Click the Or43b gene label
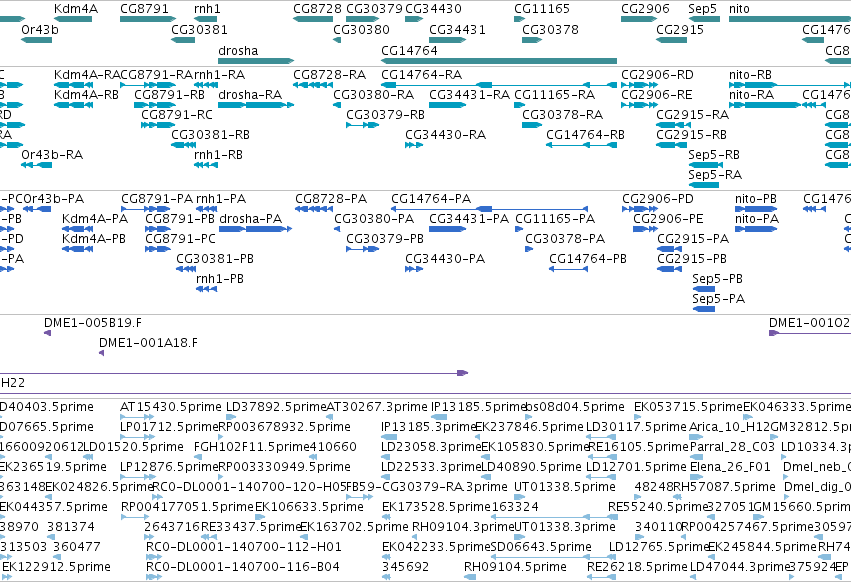Image resolution: width=851 pixels, height=582 pixels. click(40, 29)
